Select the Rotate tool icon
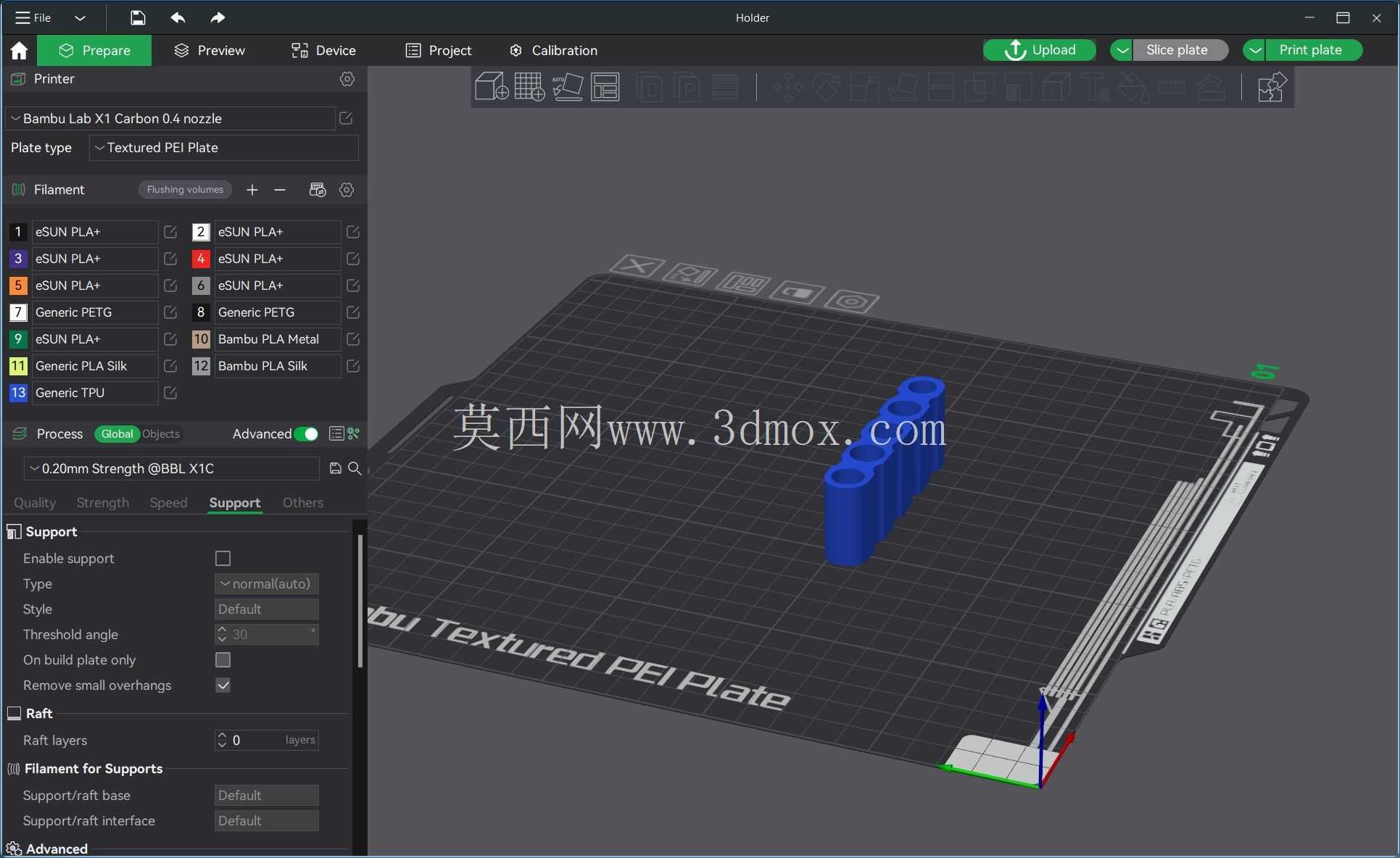 pos(826,87)
